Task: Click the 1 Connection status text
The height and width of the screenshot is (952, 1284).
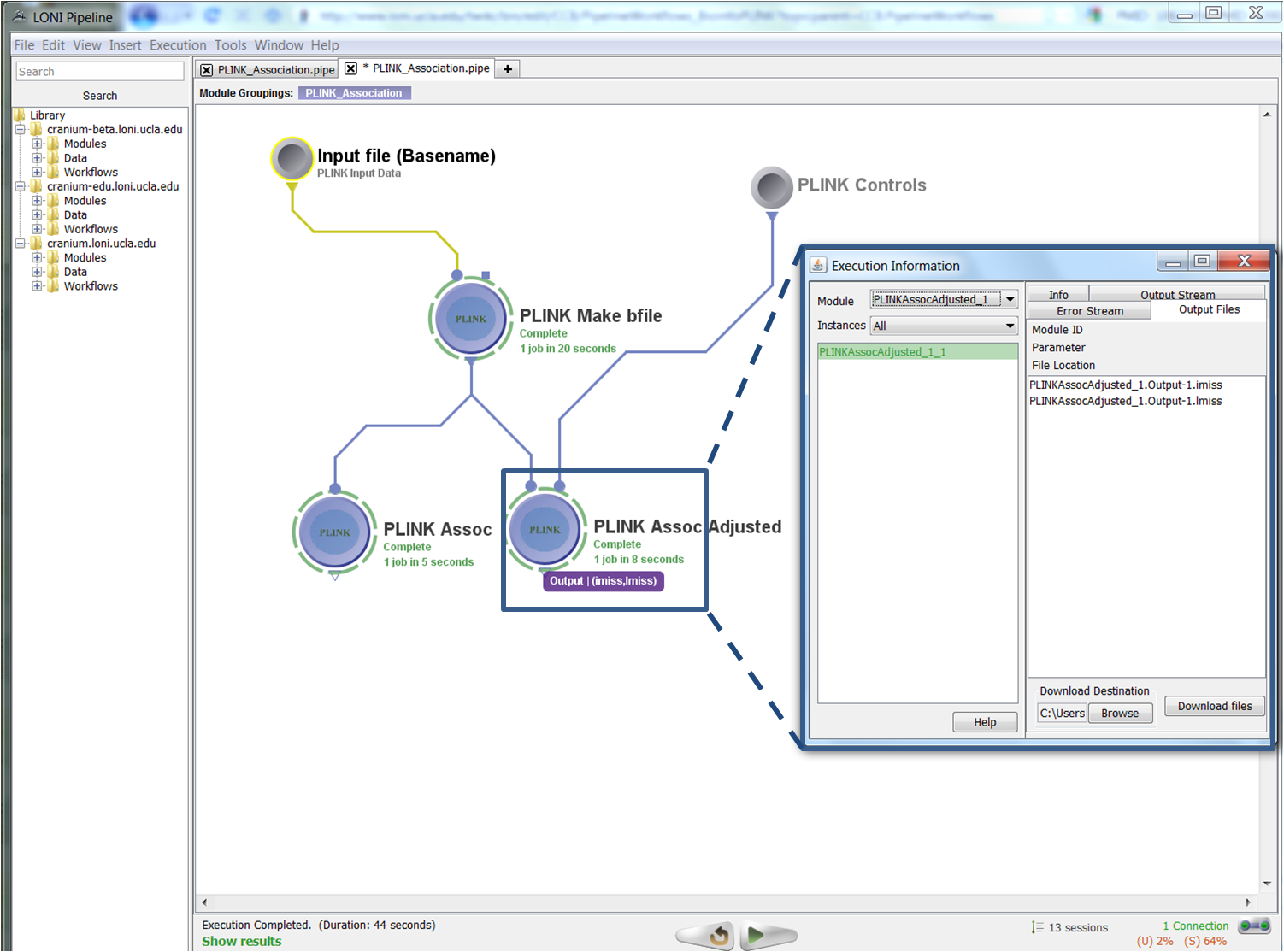Action: tap(1195, 926)
